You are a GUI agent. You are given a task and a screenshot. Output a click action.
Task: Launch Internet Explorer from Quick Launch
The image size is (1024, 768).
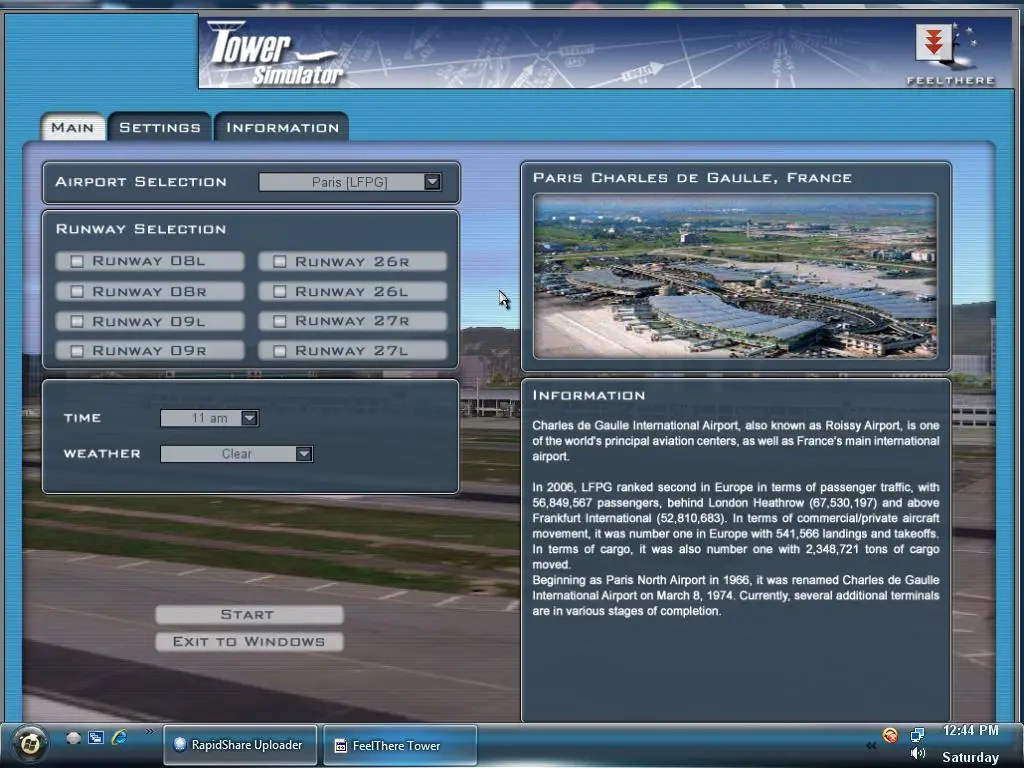point(120,737)
